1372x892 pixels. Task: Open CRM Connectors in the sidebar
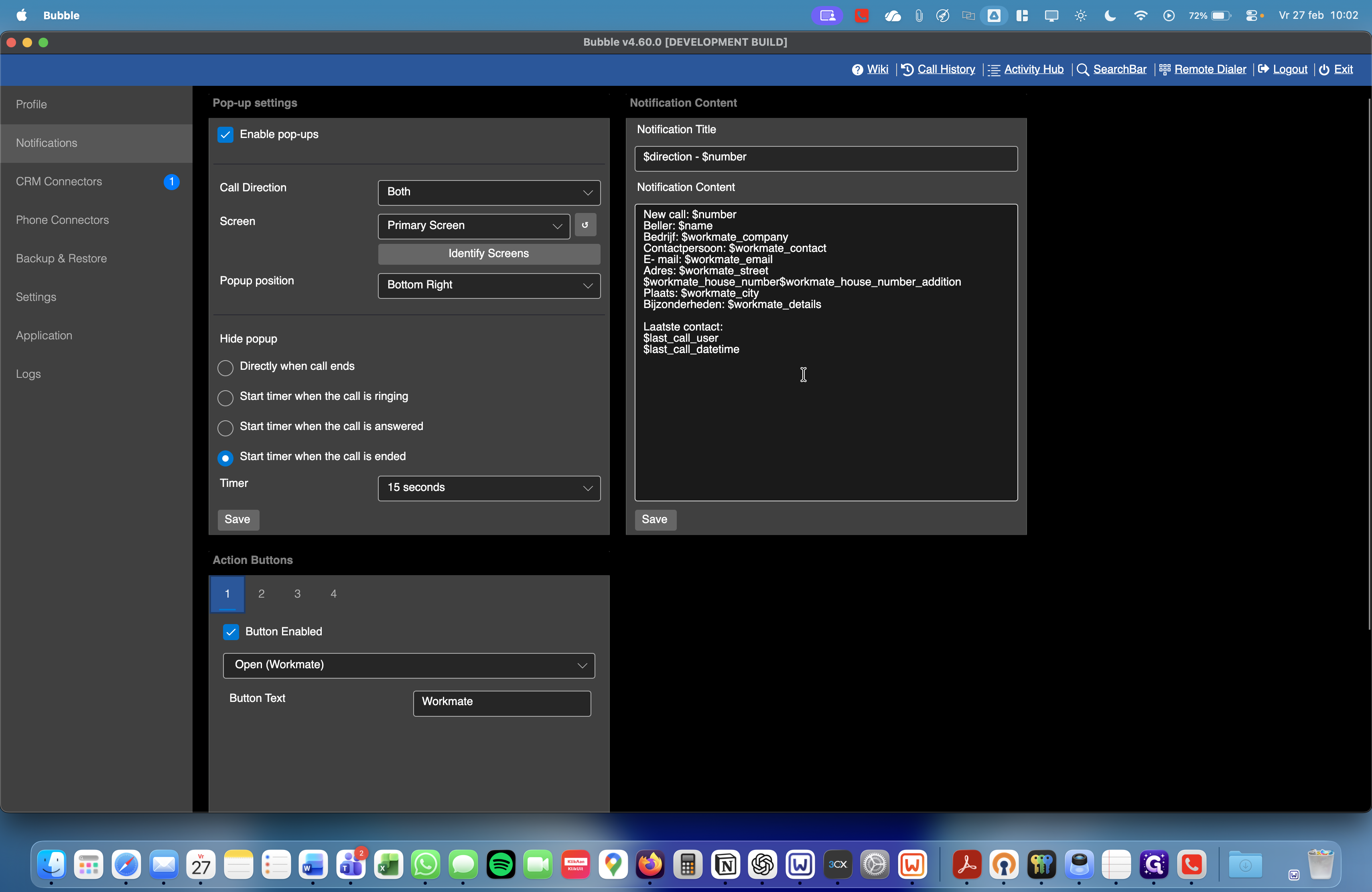click(59, 182)
